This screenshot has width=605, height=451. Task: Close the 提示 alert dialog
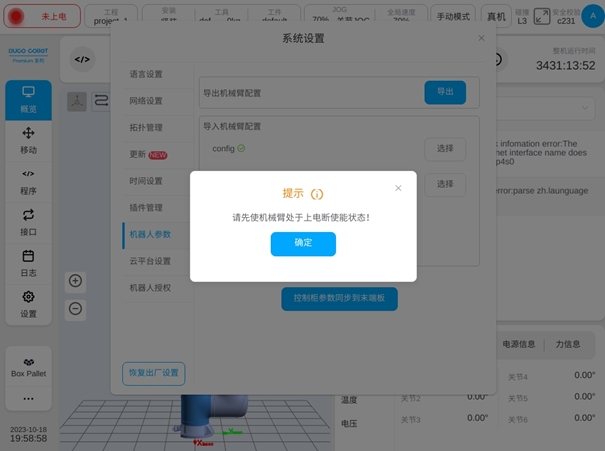398,188
